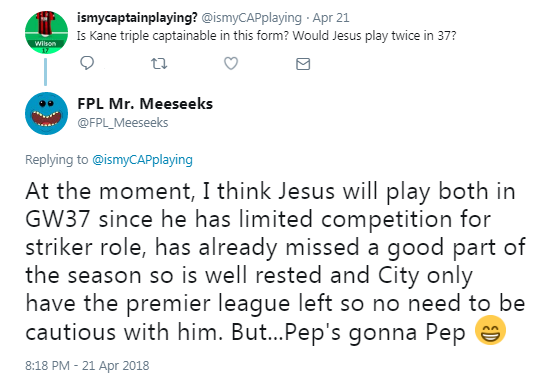
Task: Open ismycaptainplaying profile avatar
Action: point(46,32)
